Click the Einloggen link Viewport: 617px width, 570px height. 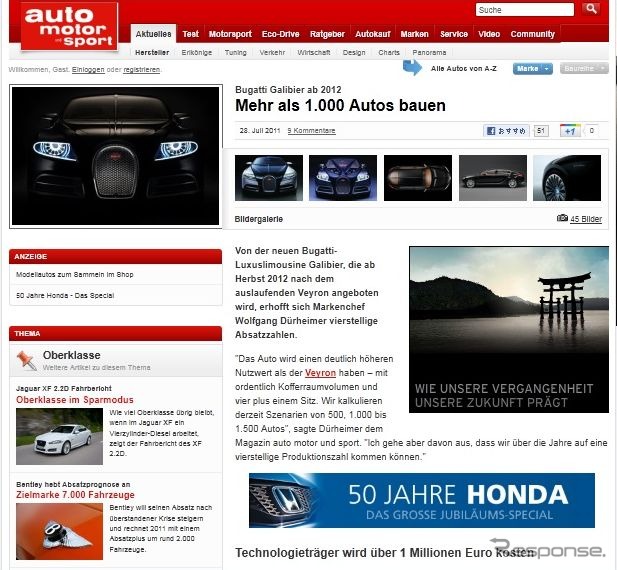pos(88,70)
